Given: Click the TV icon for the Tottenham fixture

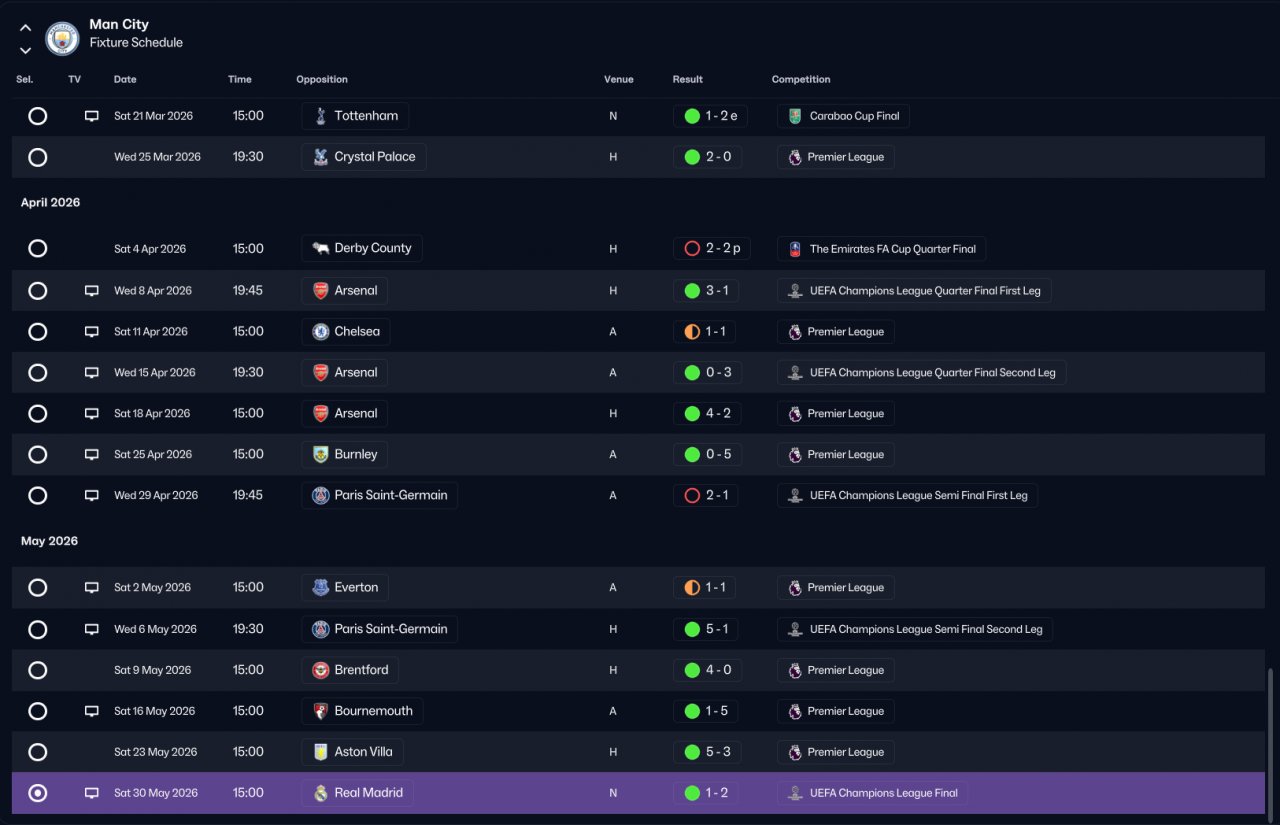Looking at the screenshot, I should pos(92,116).
